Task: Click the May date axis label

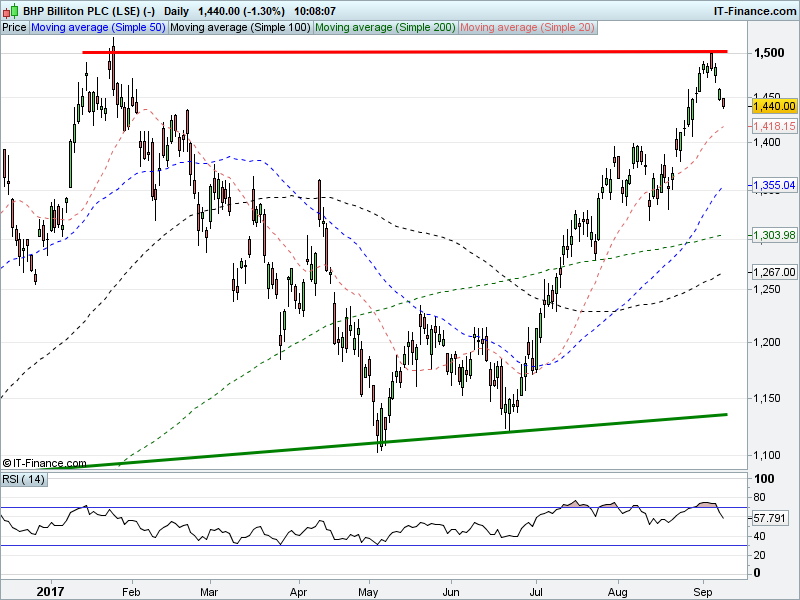Action: tap(368, 592)
